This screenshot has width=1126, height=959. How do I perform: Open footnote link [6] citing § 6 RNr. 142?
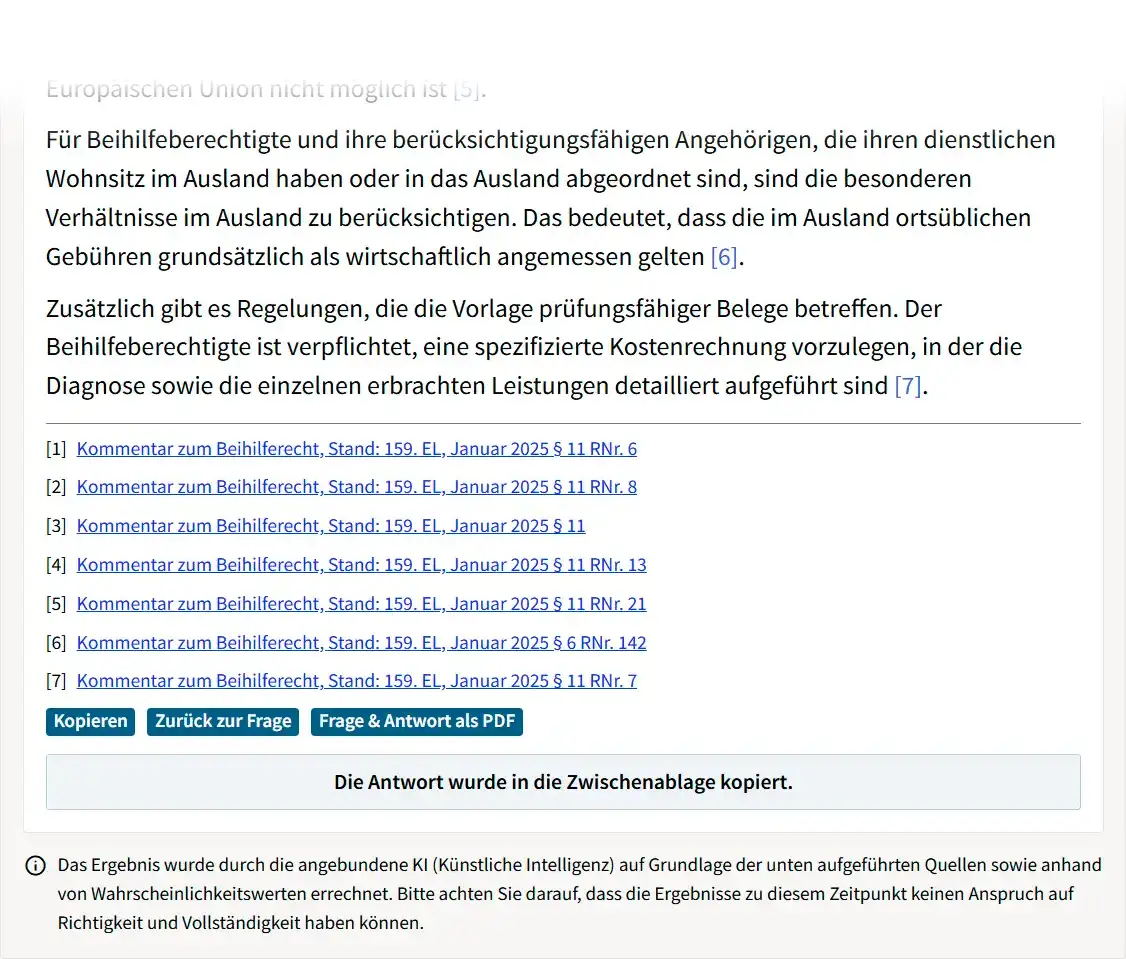[x=359, y=643]
